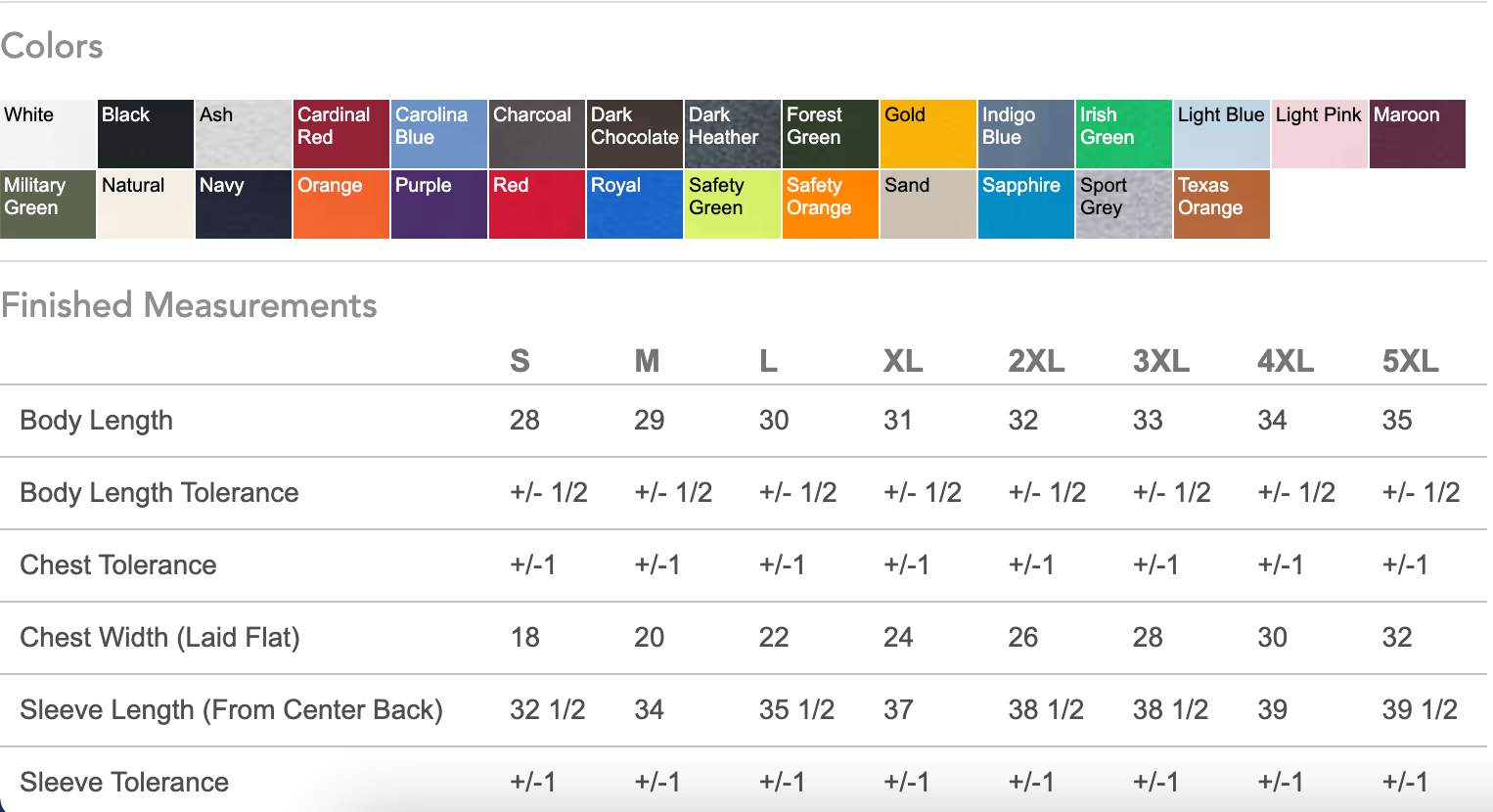Click the Purple color swatch
Image resolution: width=1493 pixels, height=812 pixels.
[x=439, y=204]
